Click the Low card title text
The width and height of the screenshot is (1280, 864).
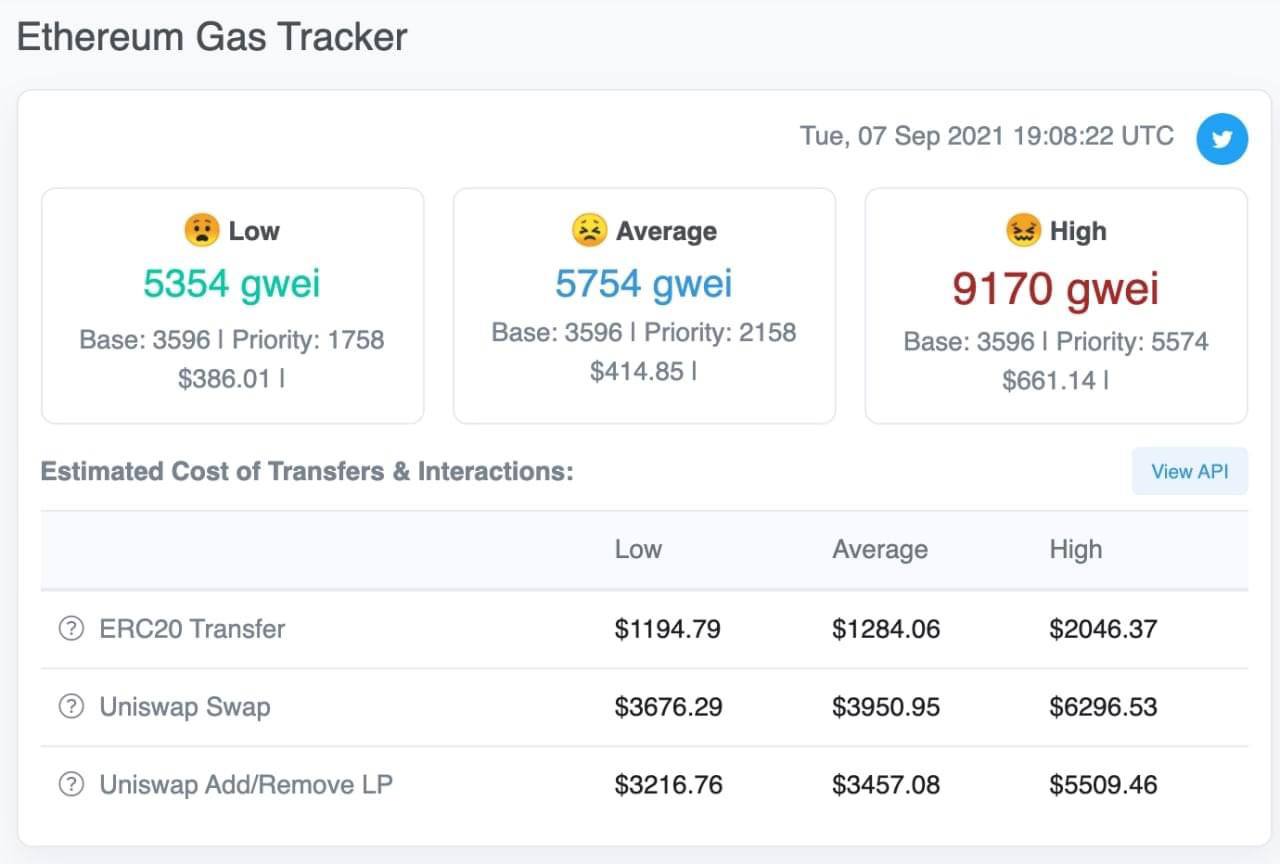pyautogui.click(x=254, y=231)
